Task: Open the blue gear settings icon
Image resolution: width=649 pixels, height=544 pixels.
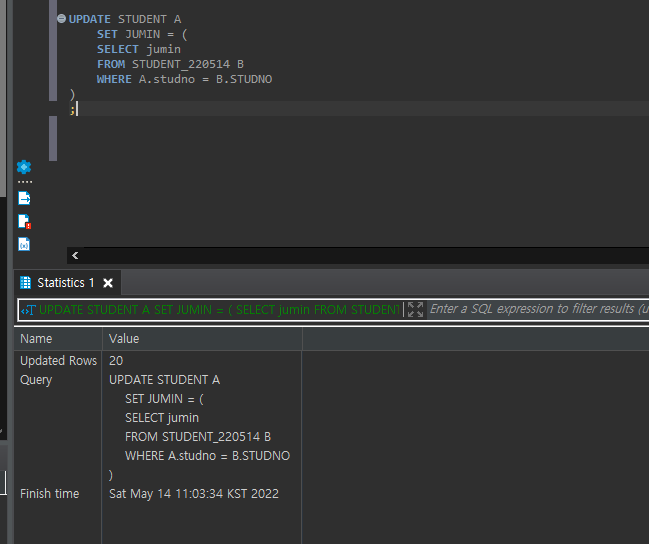Action: [x=24, y=167]
